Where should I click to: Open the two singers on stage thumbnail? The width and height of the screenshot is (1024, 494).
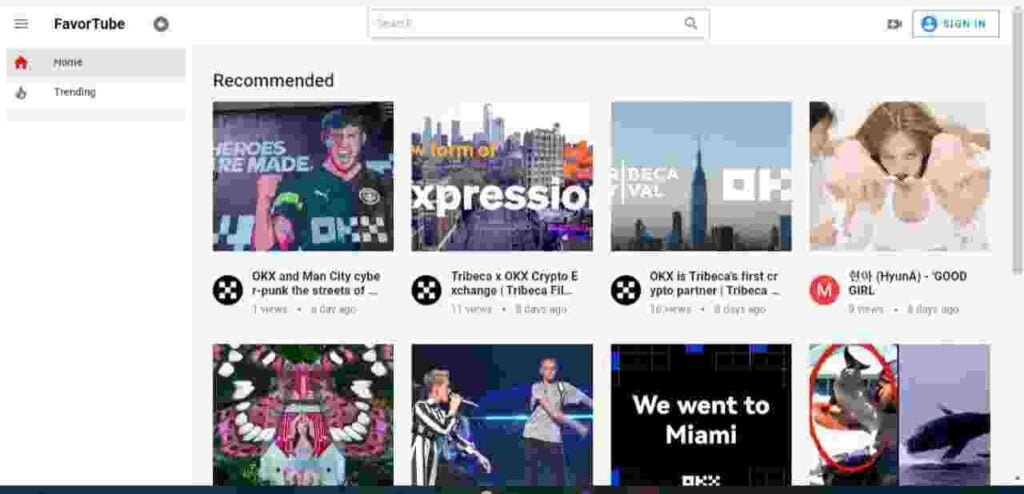pos(502,415)
